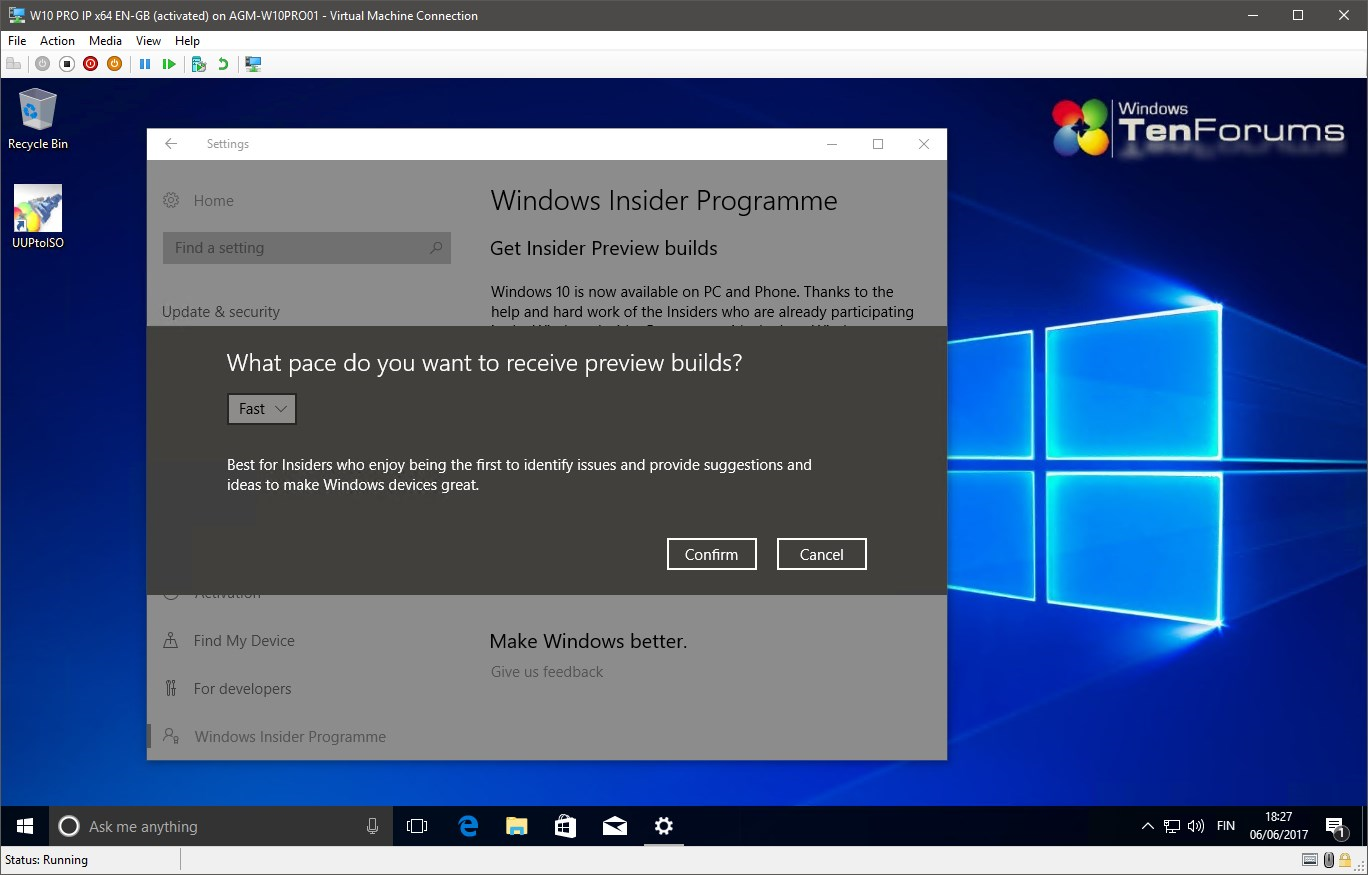Open the Action Center notification icon
Screen dimensions: 1368x875
click(1335, 826)
